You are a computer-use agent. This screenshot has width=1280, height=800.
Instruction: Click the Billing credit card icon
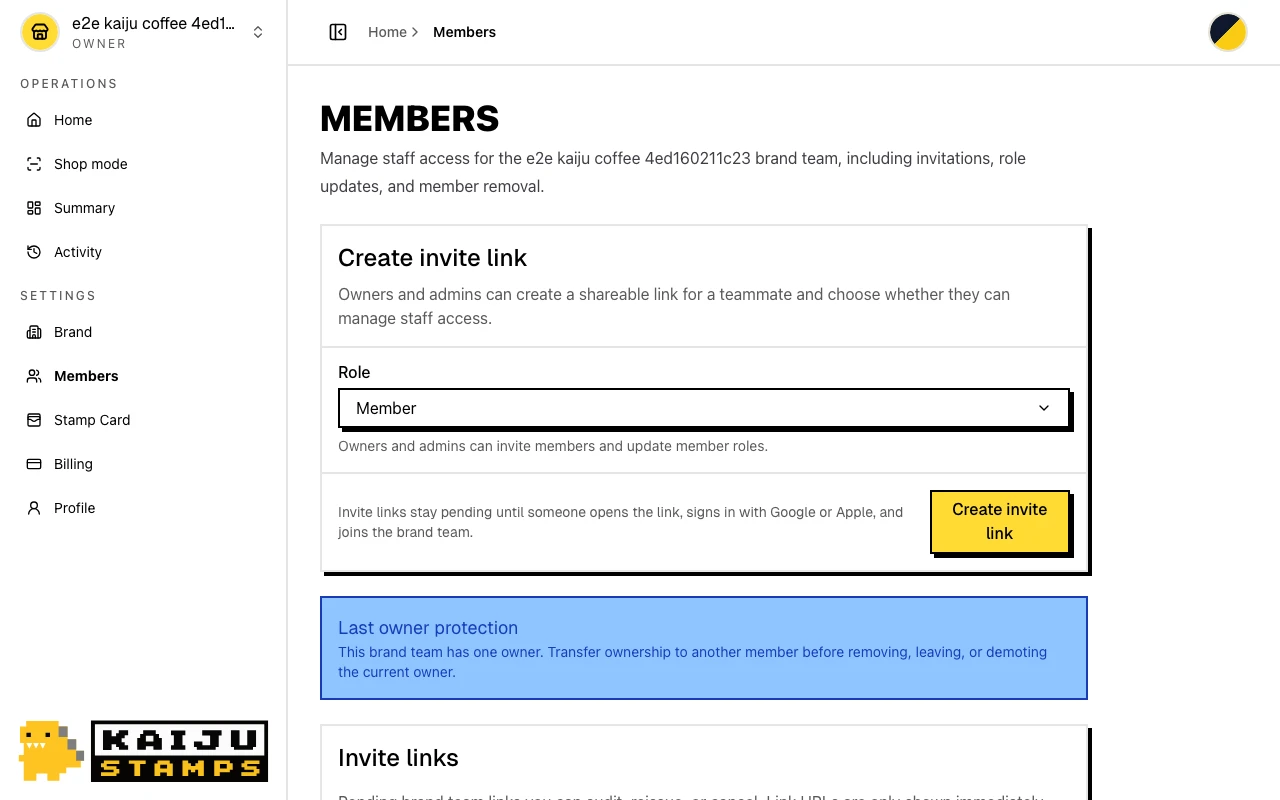[34, 464]
